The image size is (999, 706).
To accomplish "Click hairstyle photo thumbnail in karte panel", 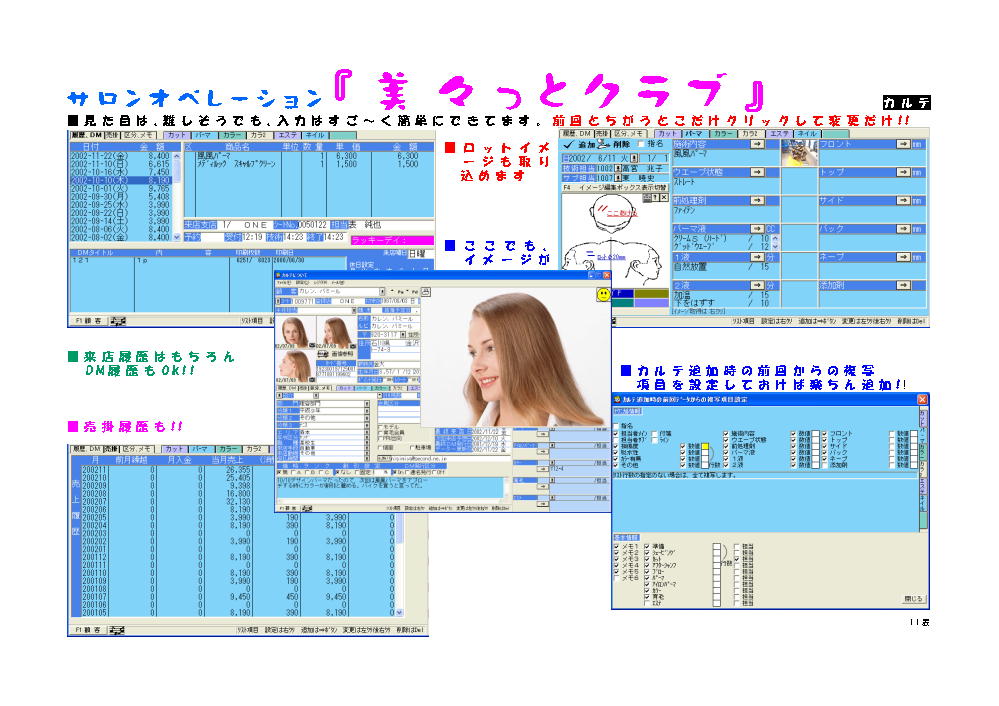I will click(x=799, y=154).
